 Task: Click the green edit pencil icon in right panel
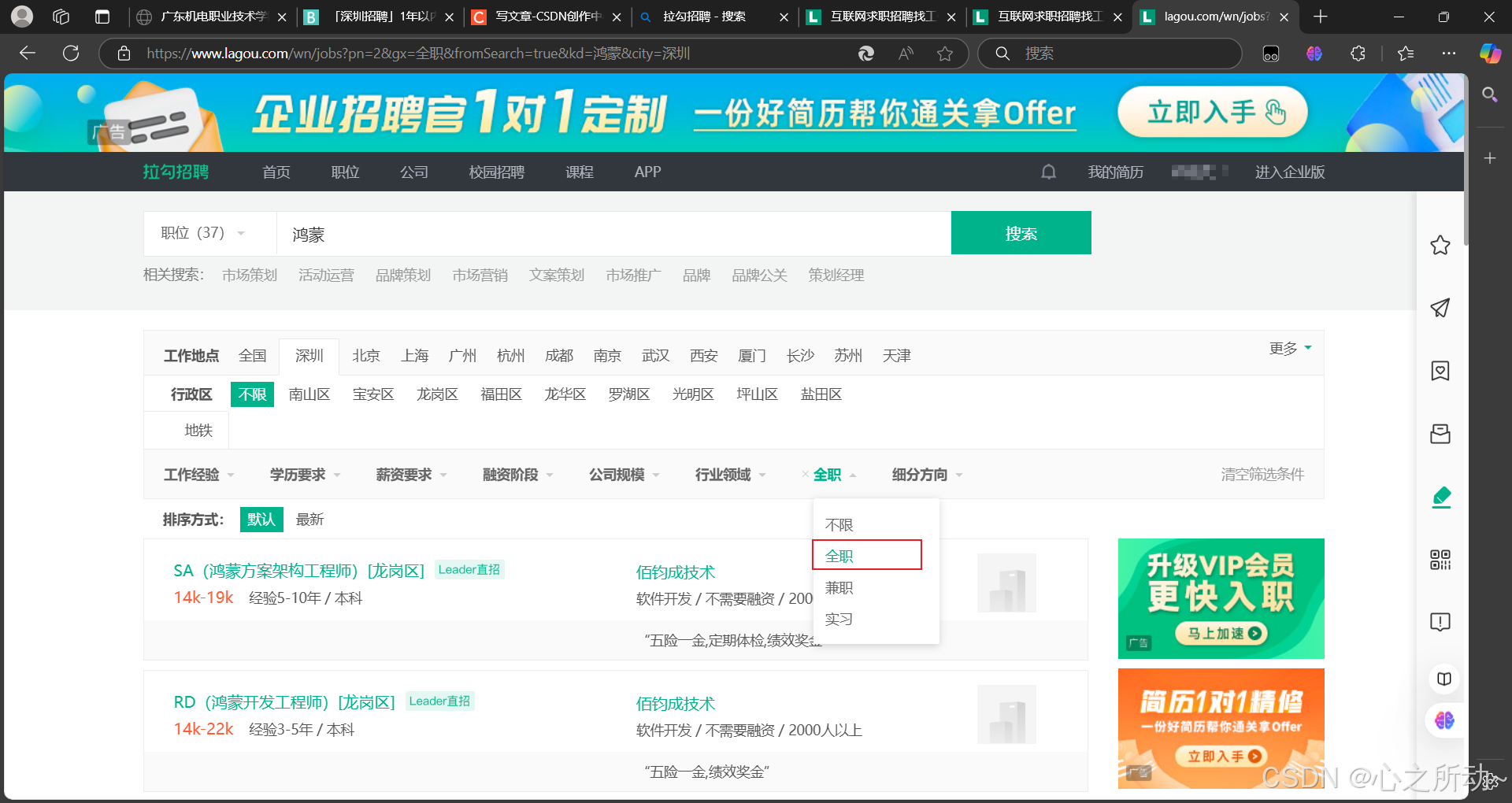click(1441, 497)
